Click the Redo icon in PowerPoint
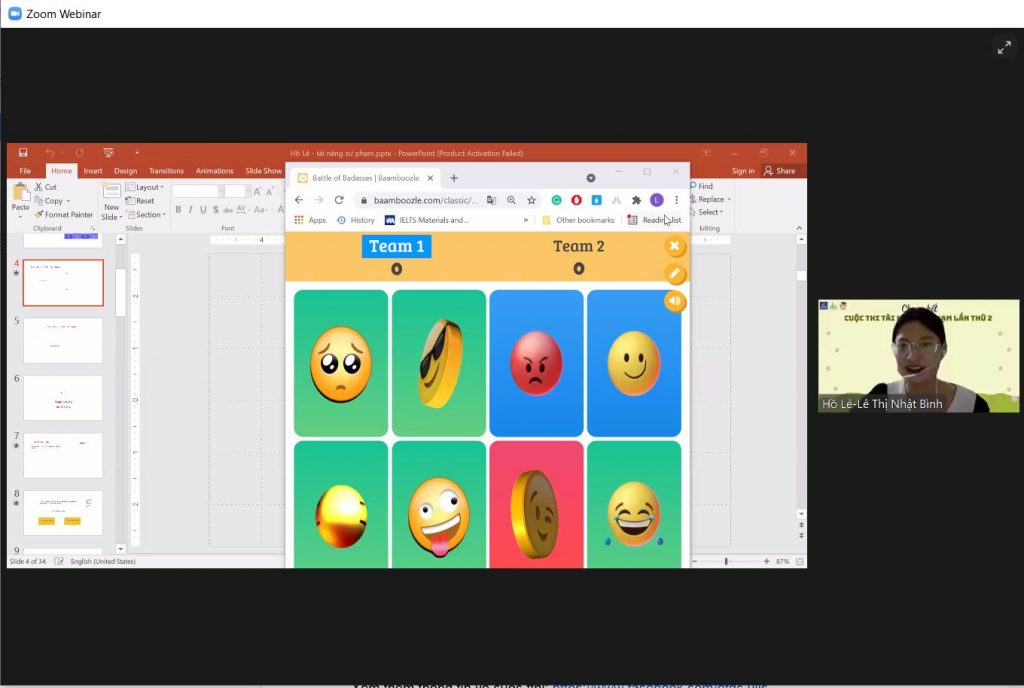This screenshot has height=688, width=1024. tap(79, 153)
